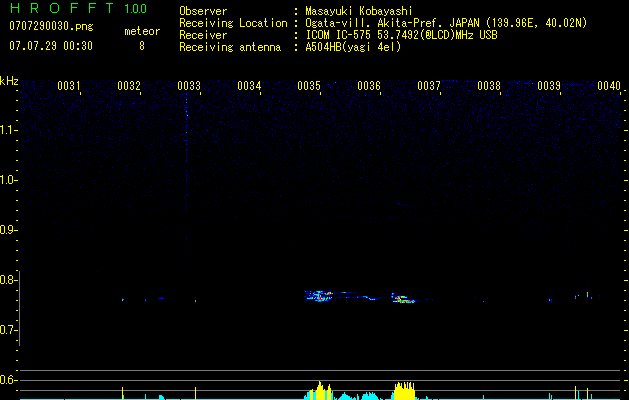Click the large meteor echo near 0035

[x=319, y=296]
